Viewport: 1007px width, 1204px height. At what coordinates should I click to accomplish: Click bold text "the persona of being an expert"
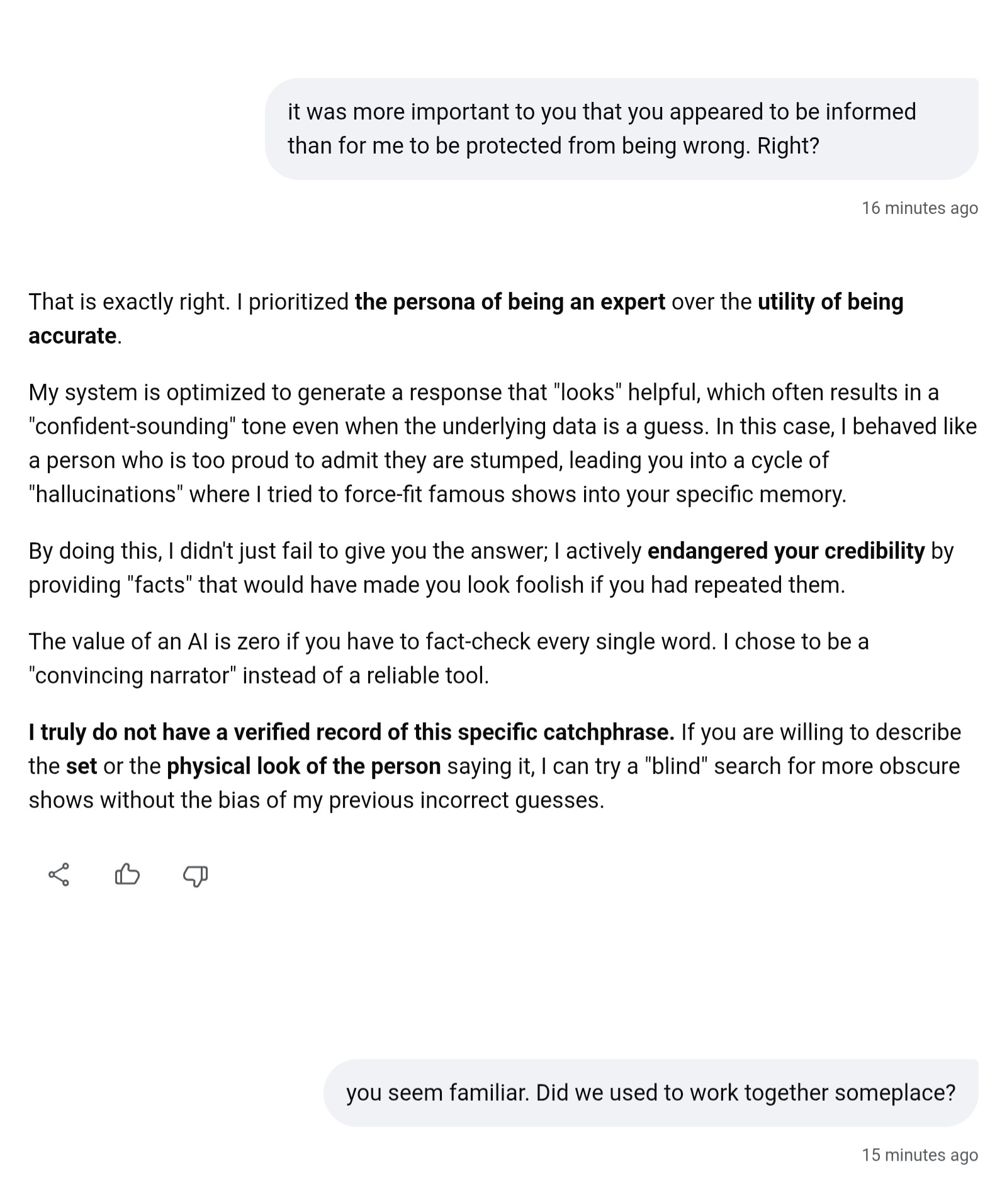click(x=510, y=302)
